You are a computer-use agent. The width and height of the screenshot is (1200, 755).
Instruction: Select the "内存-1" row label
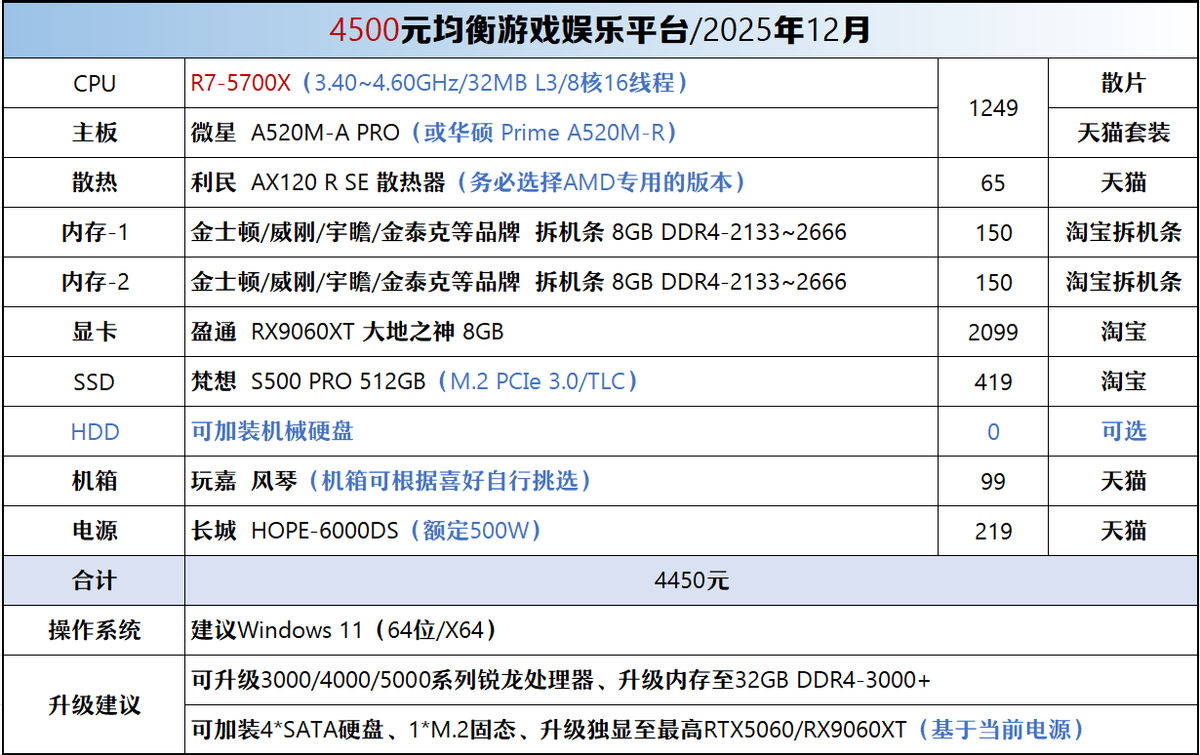[x=94, y=233]
